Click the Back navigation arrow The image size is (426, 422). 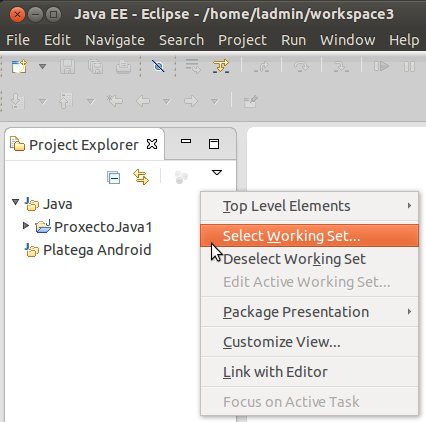pyautogui.click(x=143, y=101)
